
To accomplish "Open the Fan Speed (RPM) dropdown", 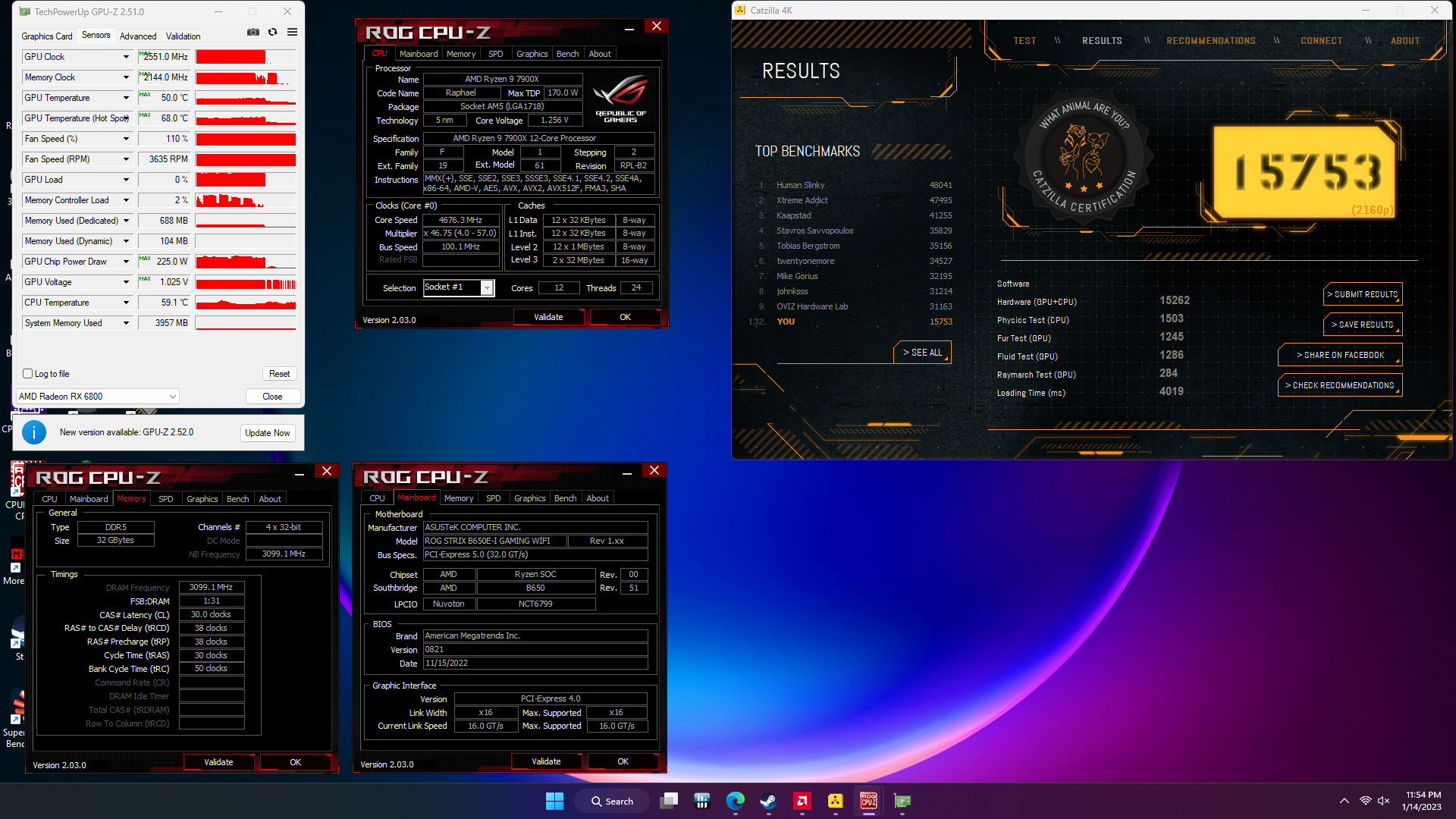I will pyautogui.click(x=126, y=159).
